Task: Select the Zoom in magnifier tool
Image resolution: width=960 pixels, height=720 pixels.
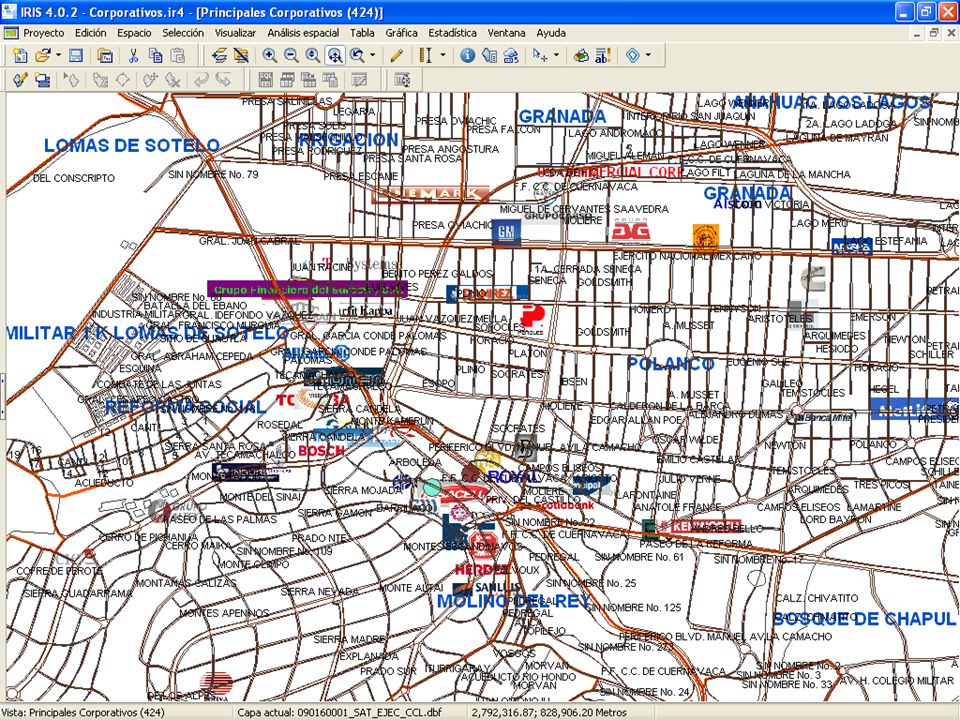Action: click(269, 56)
